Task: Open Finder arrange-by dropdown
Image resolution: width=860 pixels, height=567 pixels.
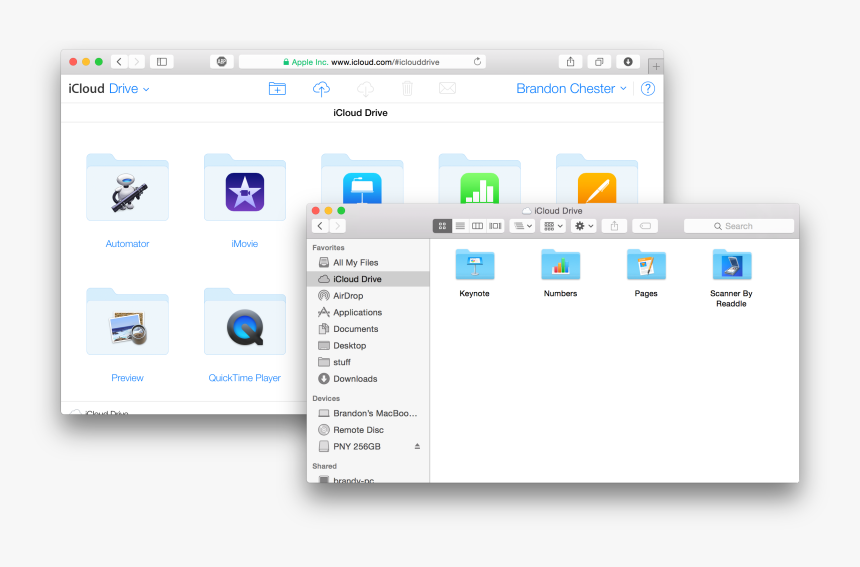Action: coord(522,226)
